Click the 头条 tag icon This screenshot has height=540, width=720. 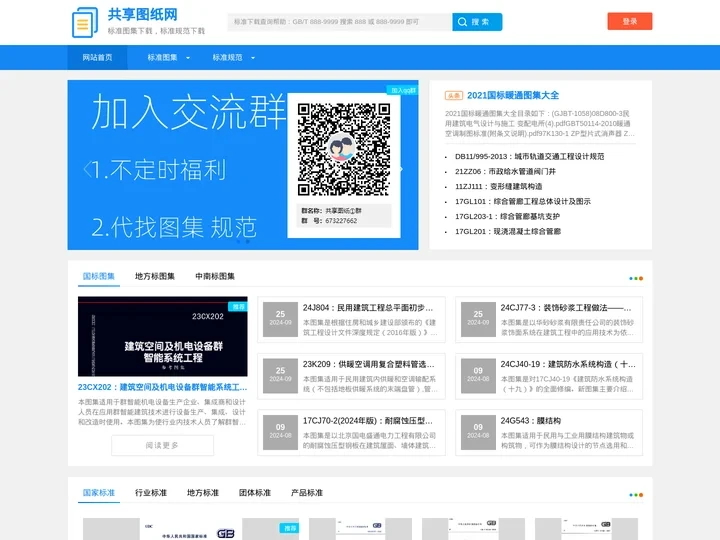pos(454,96)
